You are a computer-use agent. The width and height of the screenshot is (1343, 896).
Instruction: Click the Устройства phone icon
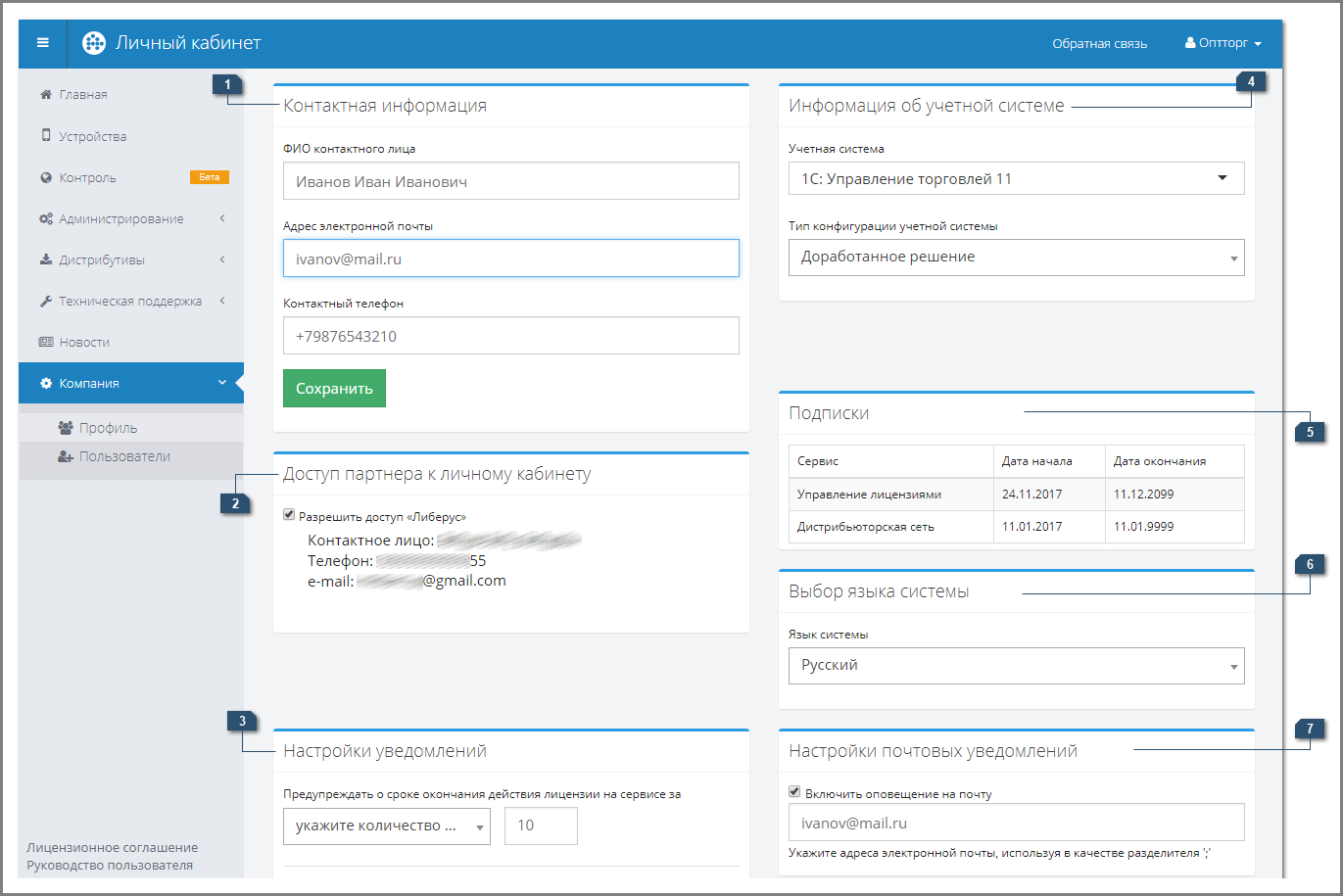point(46,136)
